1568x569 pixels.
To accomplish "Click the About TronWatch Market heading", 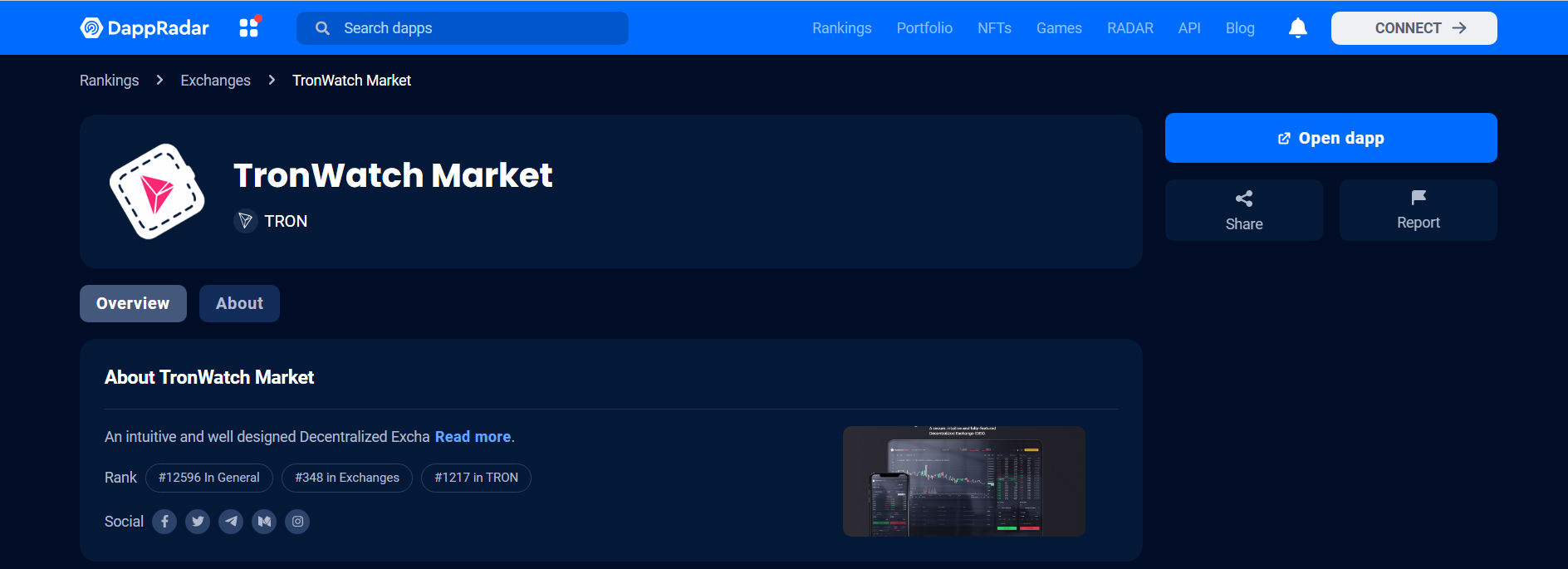I will (x=209, y=377).
